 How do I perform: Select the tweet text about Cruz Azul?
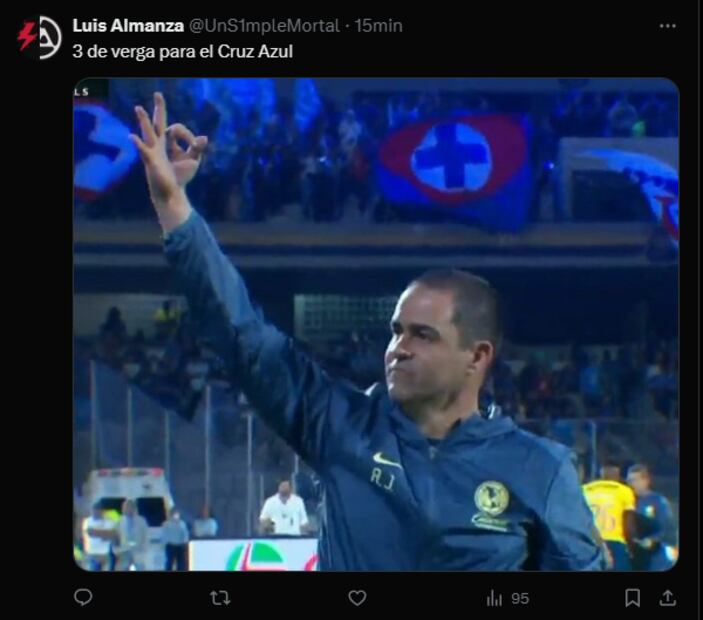coord(182,52)
